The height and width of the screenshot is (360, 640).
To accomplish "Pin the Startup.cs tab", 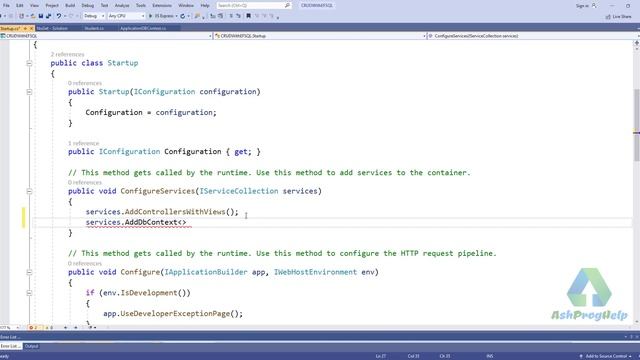I will coord(25,28).
